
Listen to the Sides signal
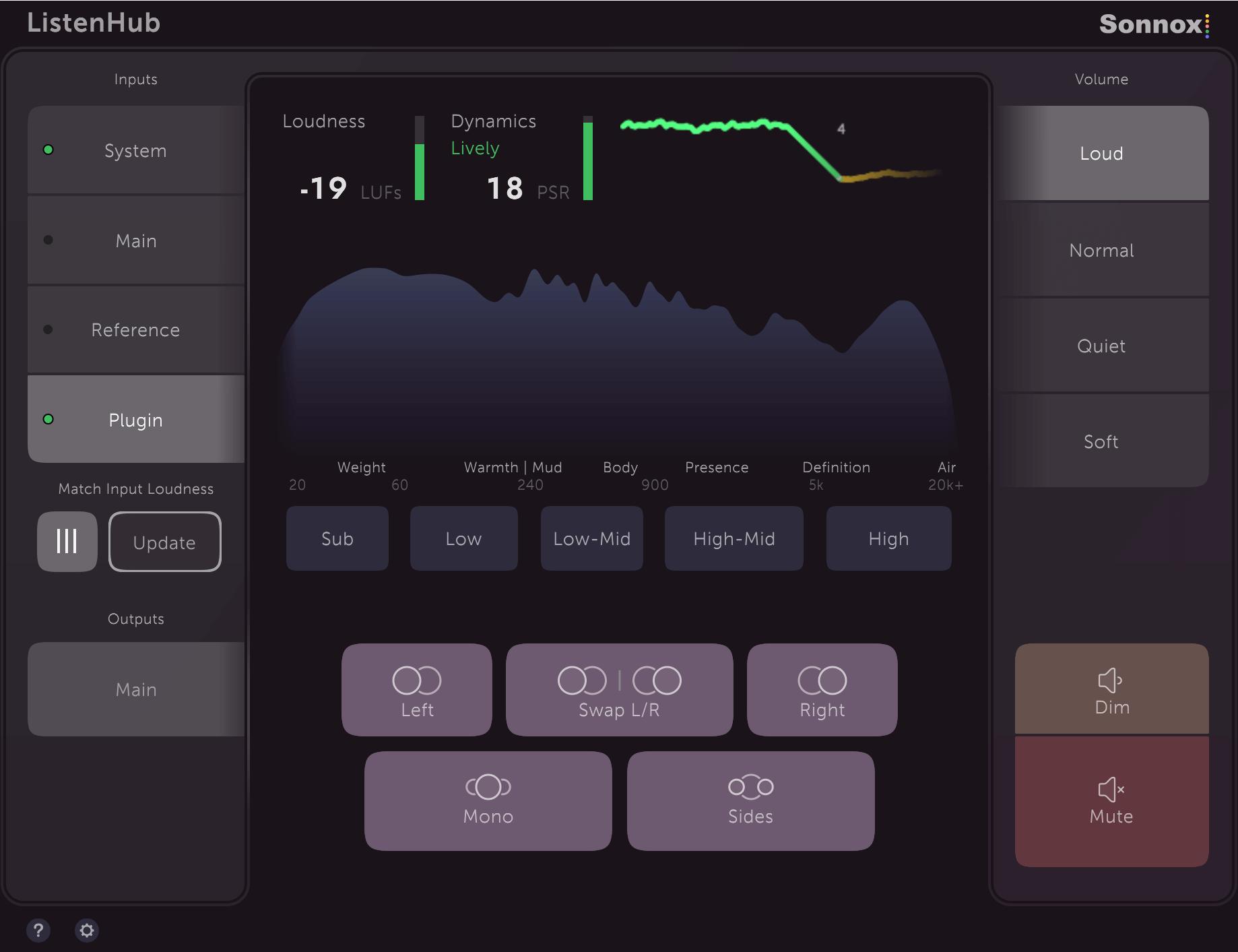[x=750, y=800]
